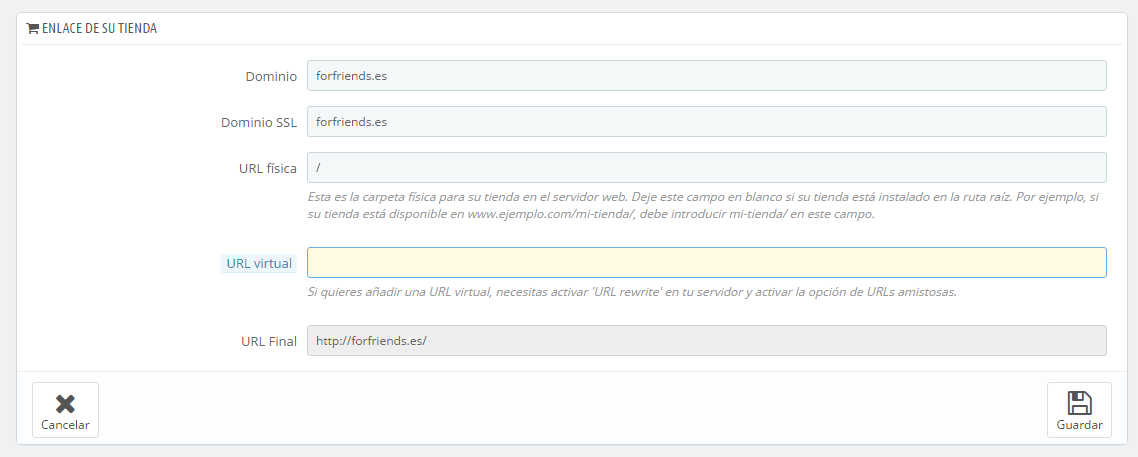
Task: Click the shopping cart icon in panel header
Action: (x=32, y=29)
